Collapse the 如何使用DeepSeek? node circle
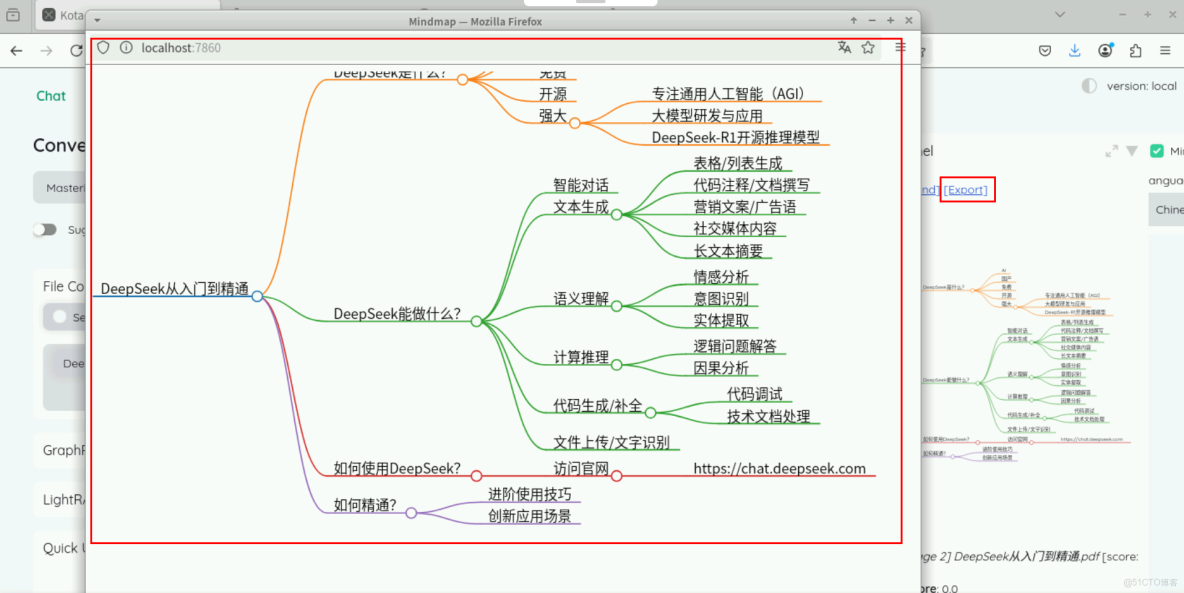Screen dimensions: 1184x593 tap(476, 476)
